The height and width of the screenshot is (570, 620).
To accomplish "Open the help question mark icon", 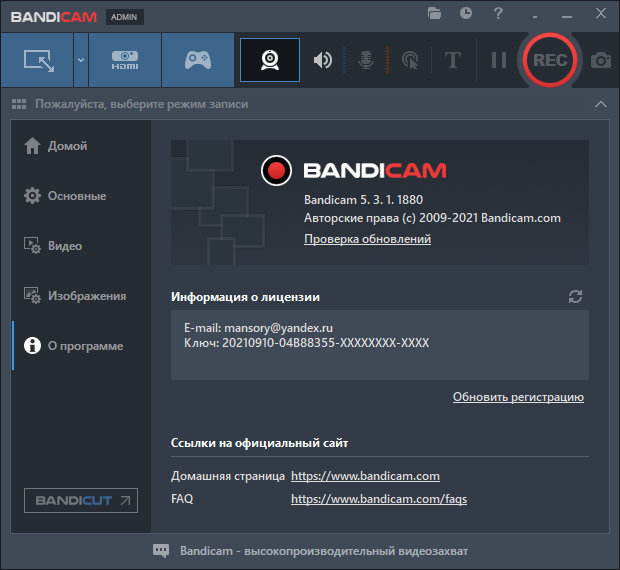I will [x=498, y=13].
